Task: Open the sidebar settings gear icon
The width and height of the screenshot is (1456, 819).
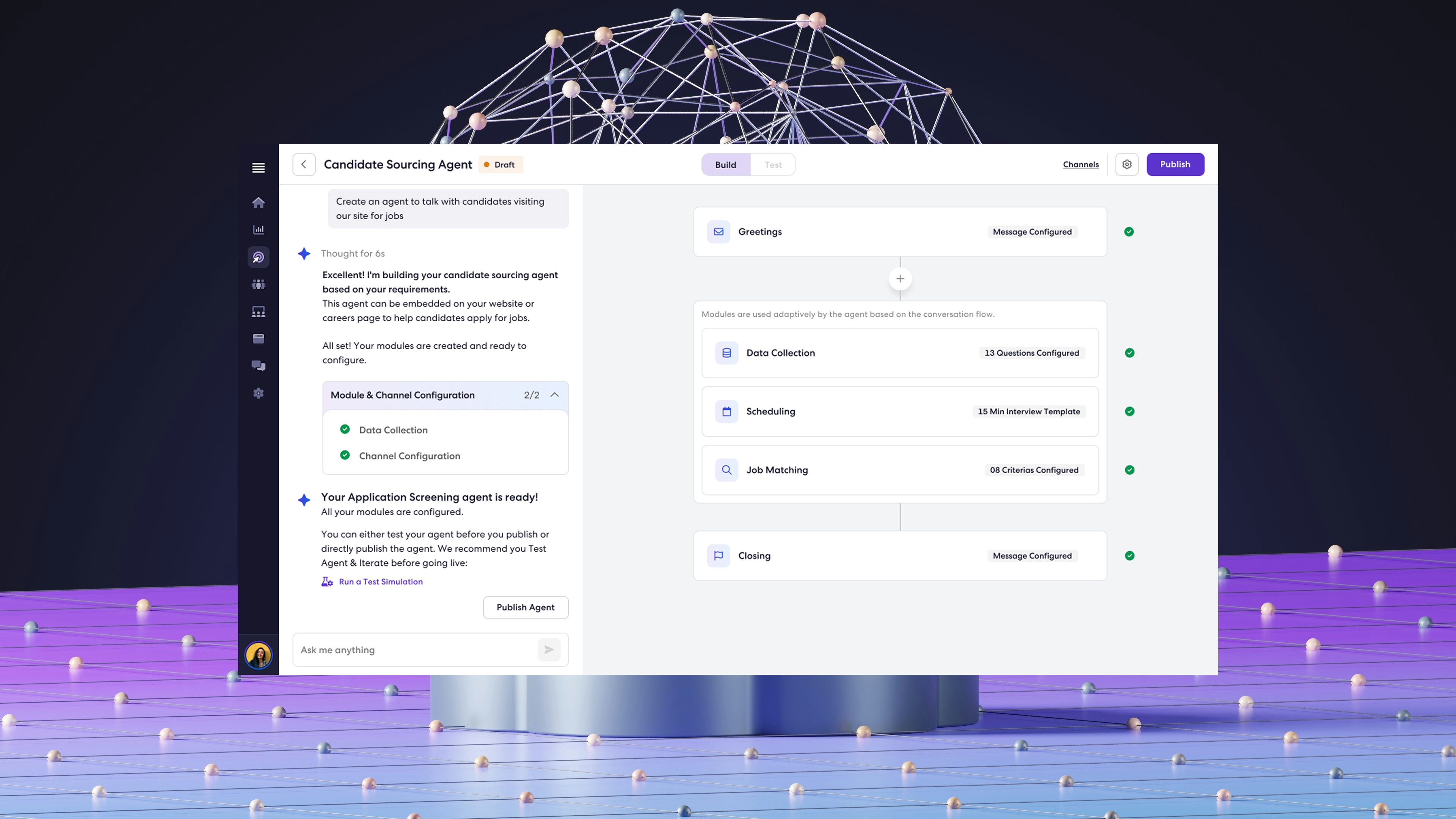Action: [x=258, y=394]
